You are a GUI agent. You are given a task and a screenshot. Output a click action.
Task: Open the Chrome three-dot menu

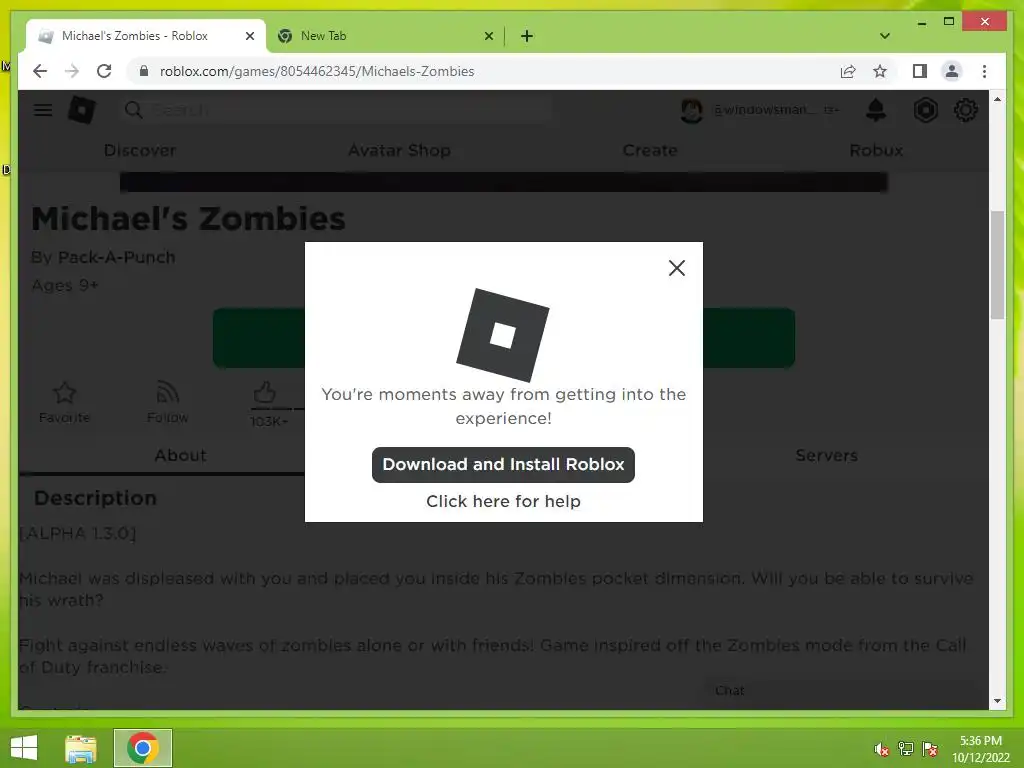click(x=984, y=71)
